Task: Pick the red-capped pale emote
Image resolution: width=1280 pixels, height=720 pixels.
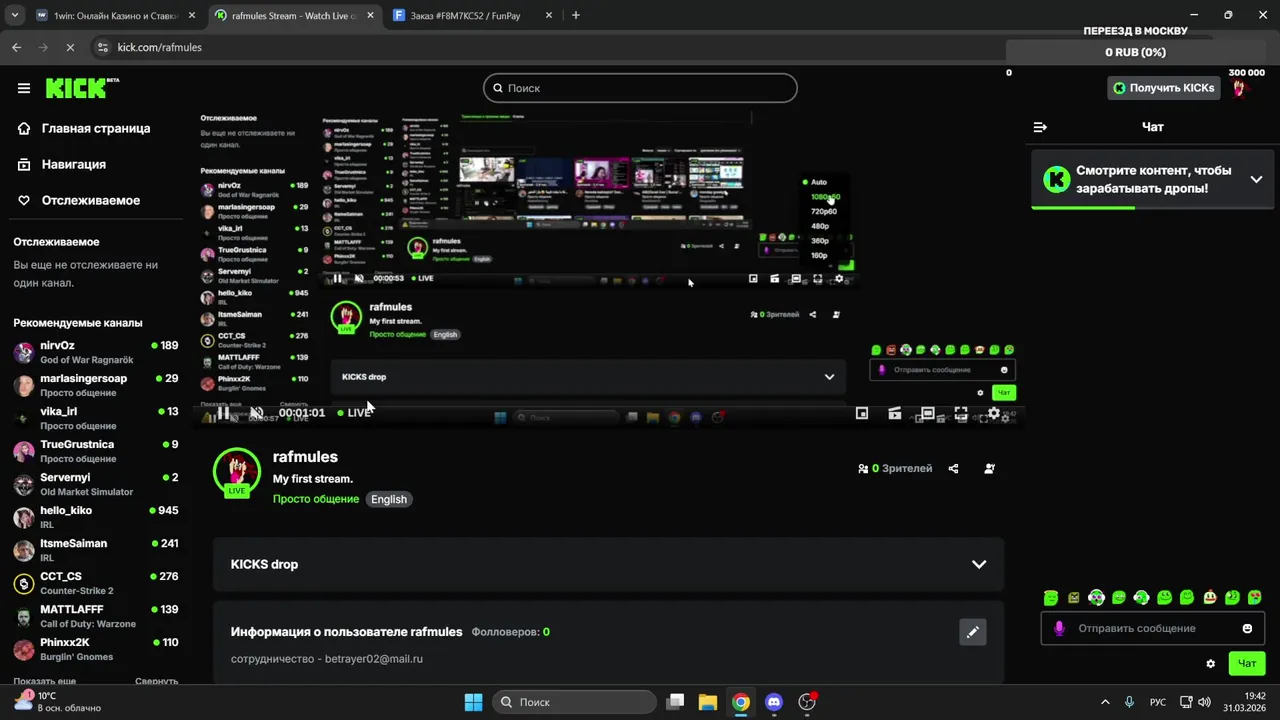Action: 1209,598
